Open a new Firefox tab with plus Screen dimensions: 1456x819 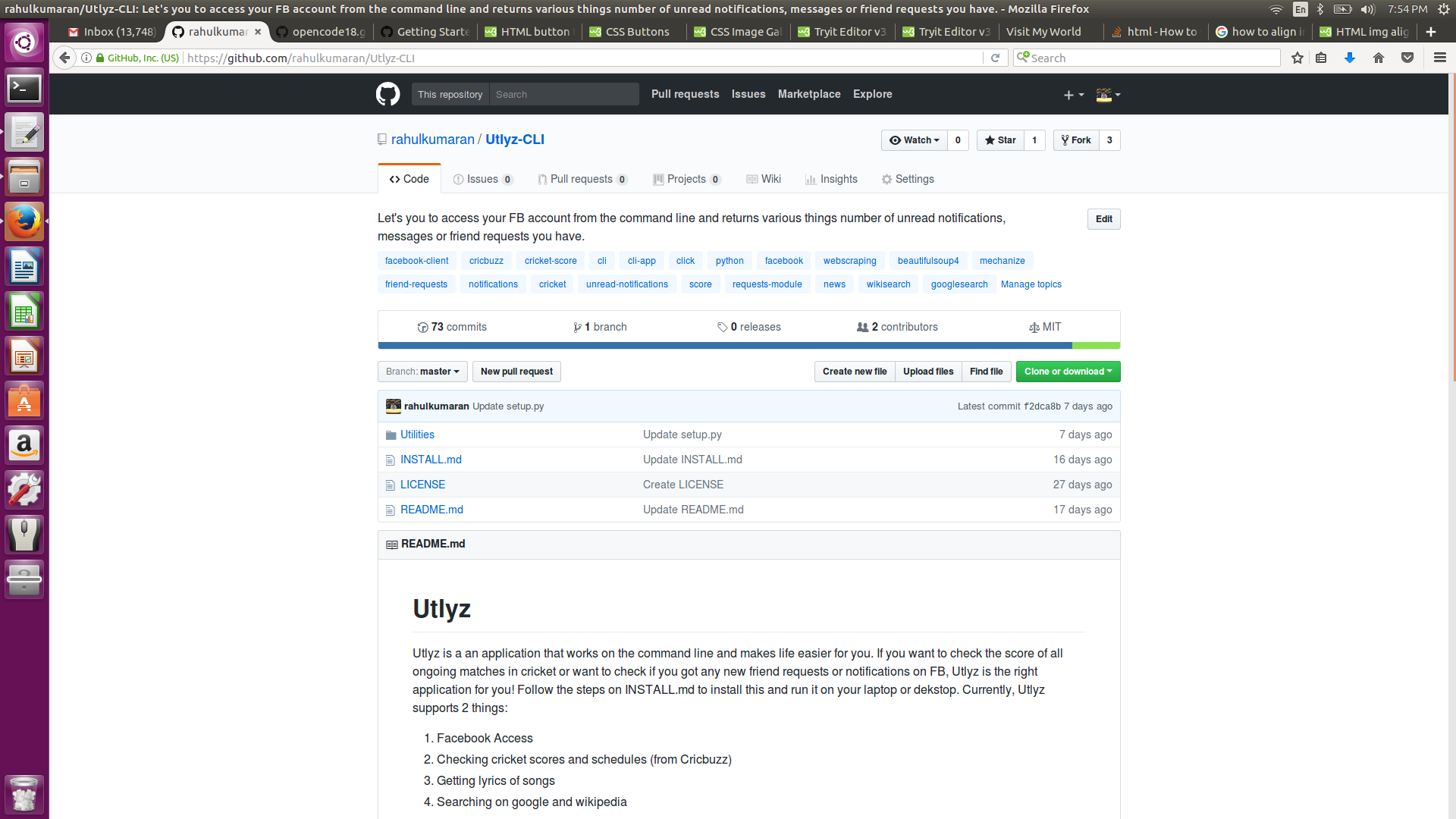[x=1431, y=32]
